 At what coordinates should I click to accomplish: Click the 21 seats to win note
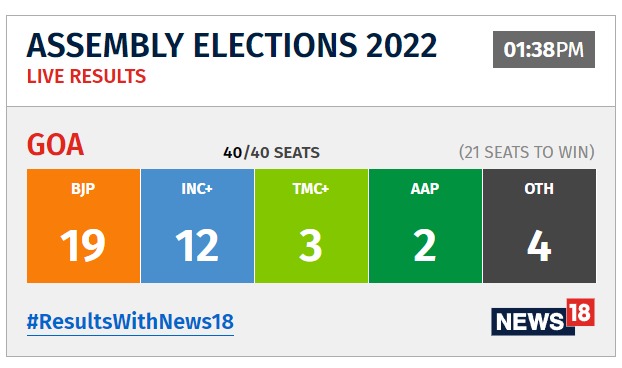click(527, 152)
